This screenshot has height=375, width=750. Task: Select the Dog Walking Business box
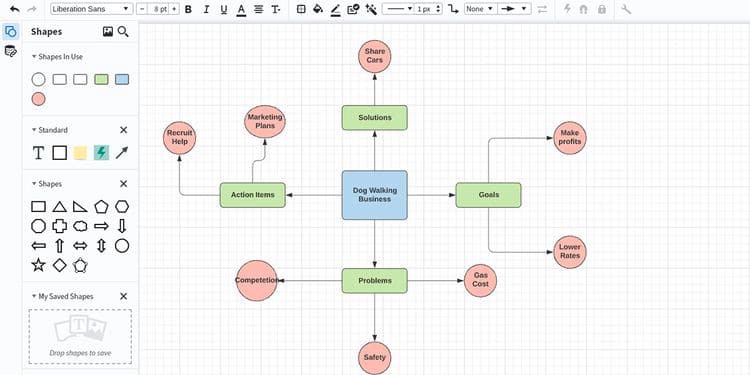375,195
